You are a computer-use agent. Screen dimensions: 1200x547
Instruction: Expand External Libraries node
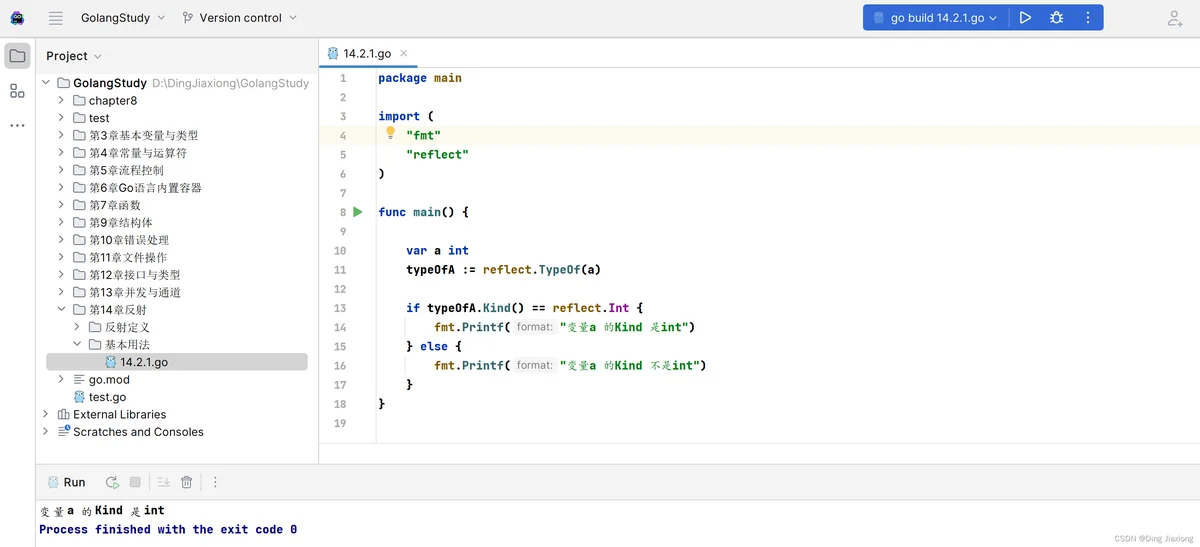click(46, 414)
